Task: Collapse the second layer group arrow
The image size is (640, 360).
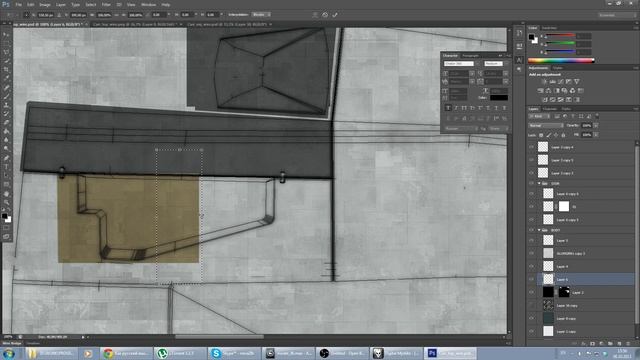Action: 539,230
